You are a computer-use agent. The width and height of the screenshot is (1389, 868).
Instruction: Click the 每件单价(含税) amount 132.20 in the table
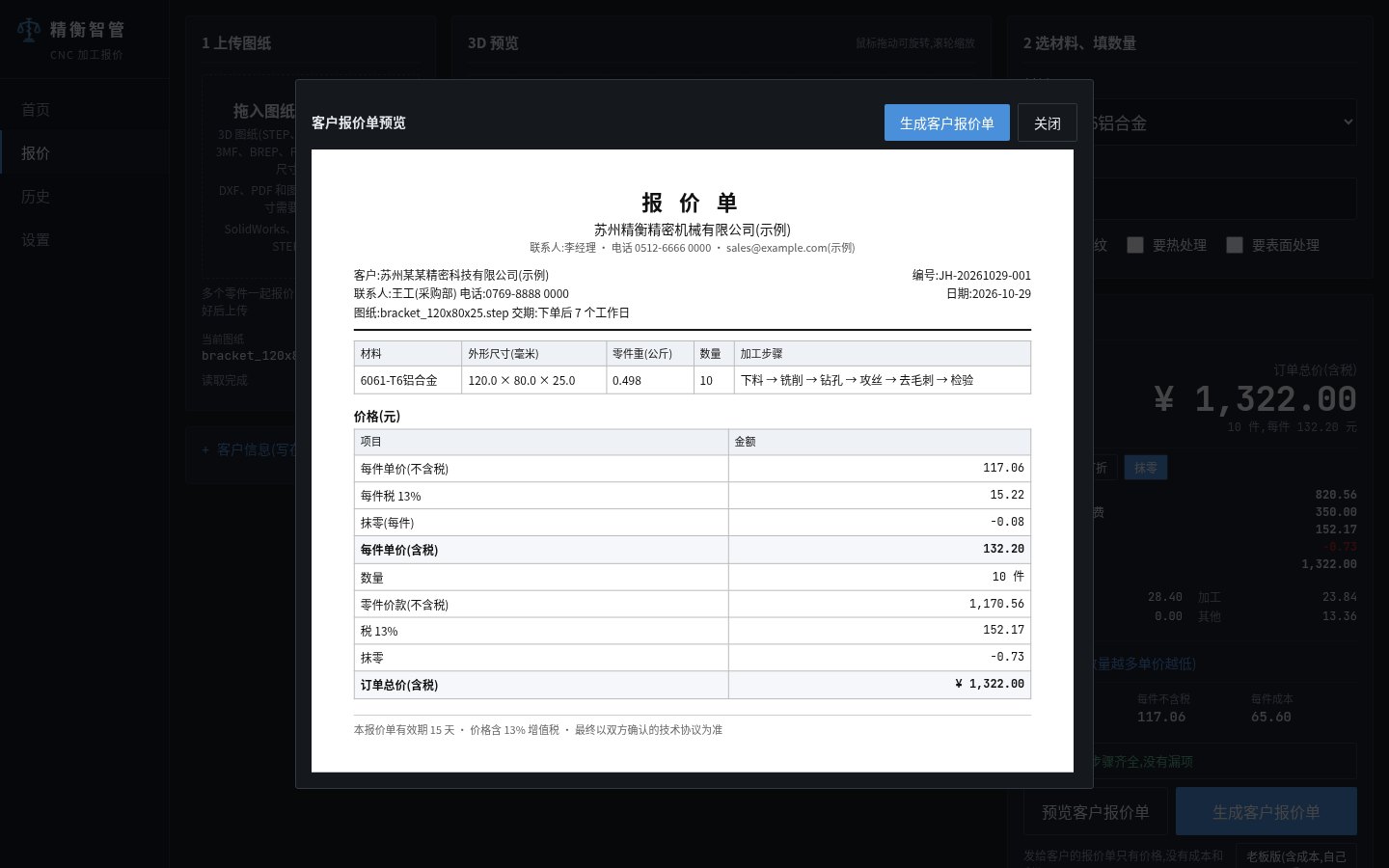(x=1003, y=549)
